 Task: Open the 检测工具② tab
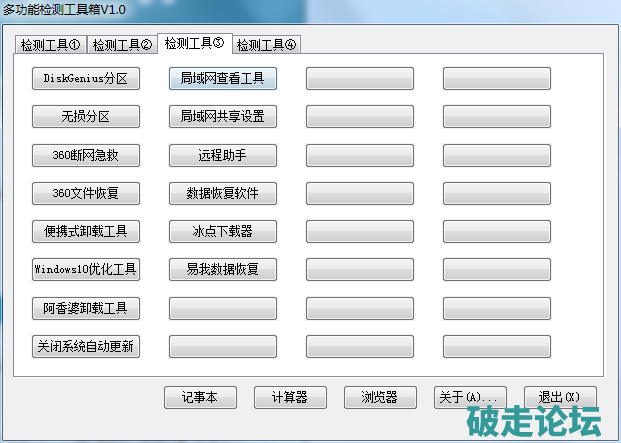(x=122, y=45)
